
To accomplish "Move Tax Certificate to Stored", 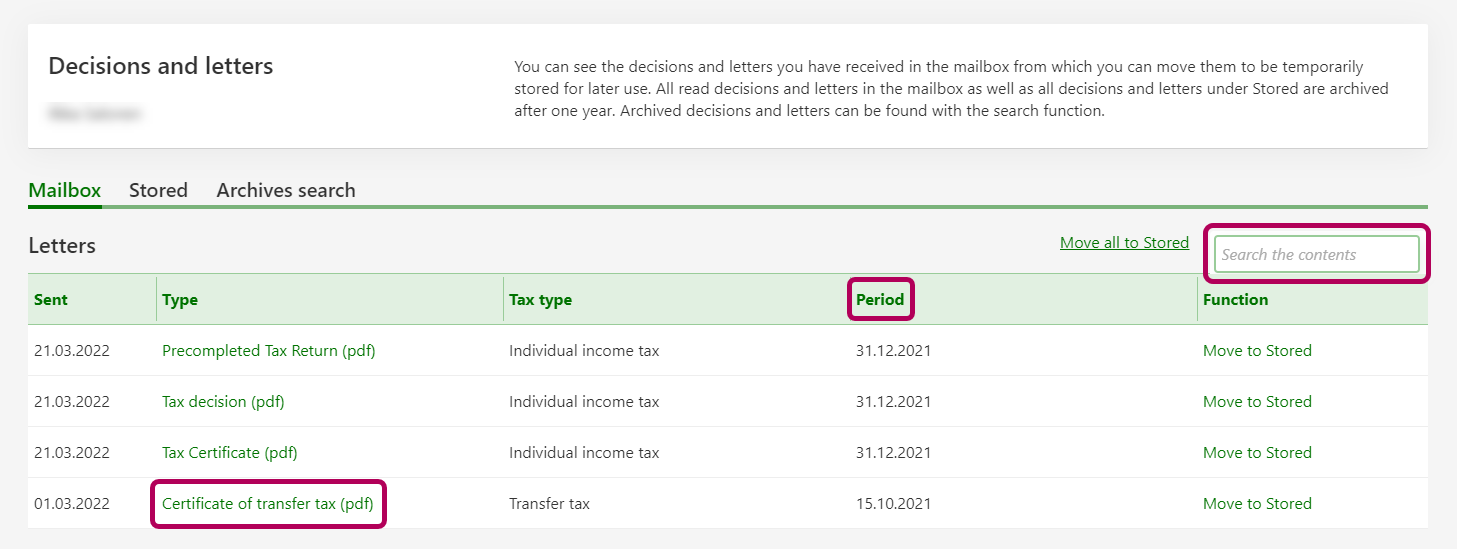I will (x=1257, y=453).
